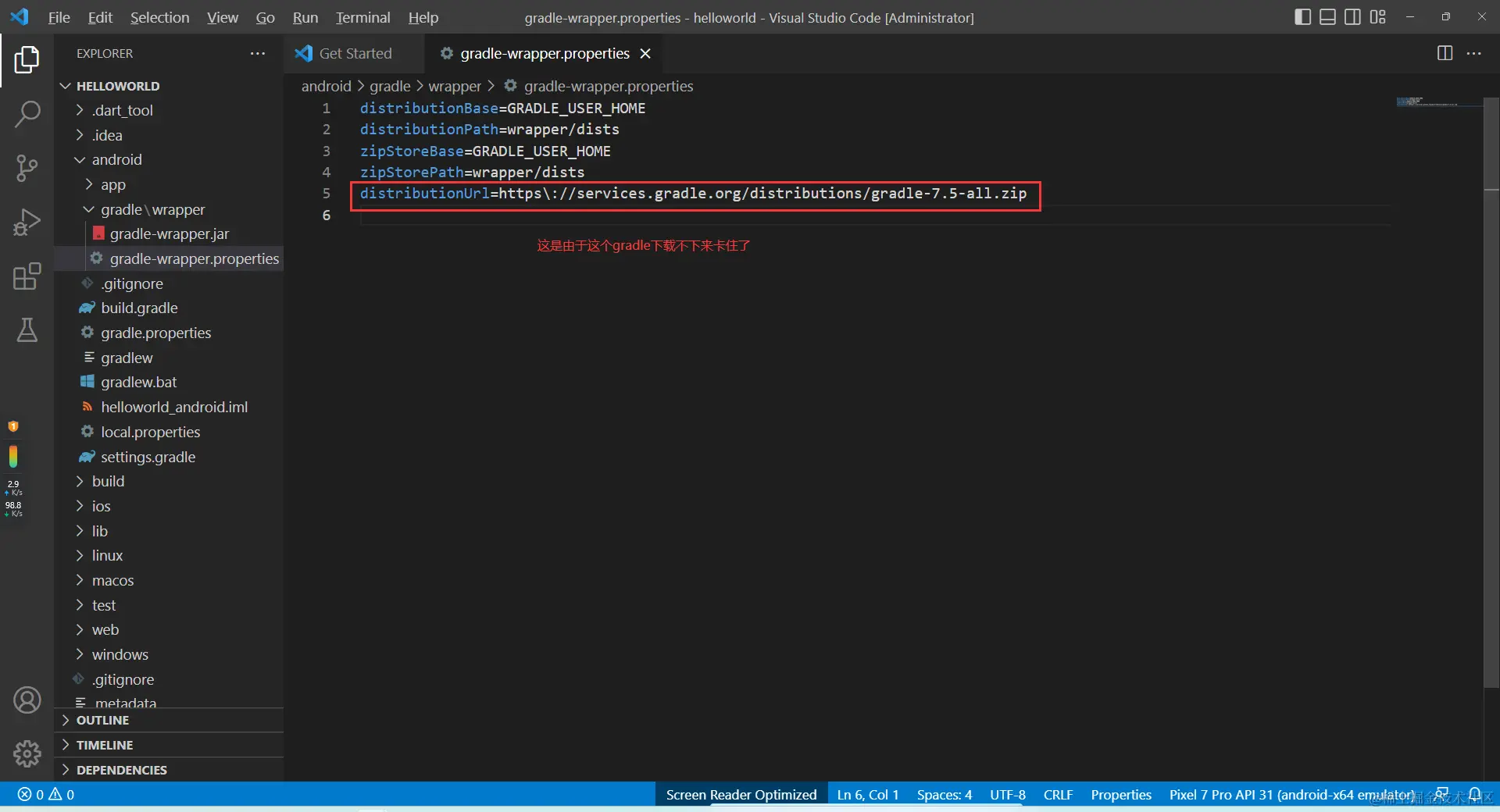The width and height of the screenshot is (1500, 812).
Task: Click the wrapper breadcrumb segment
Action: coord(455,86)
